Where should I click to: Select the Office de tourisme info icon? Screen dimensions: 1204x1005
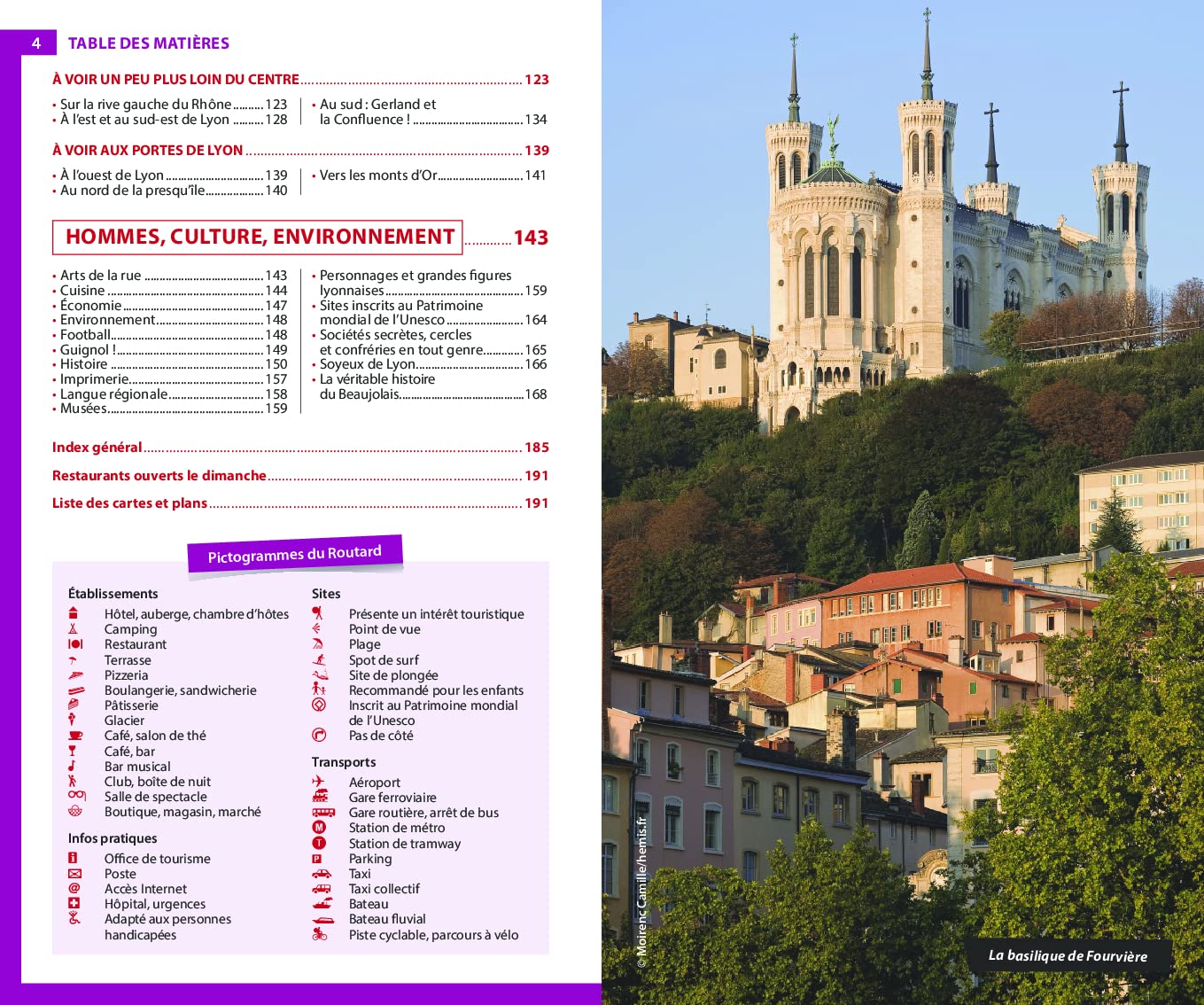click(x=74, y=858)
